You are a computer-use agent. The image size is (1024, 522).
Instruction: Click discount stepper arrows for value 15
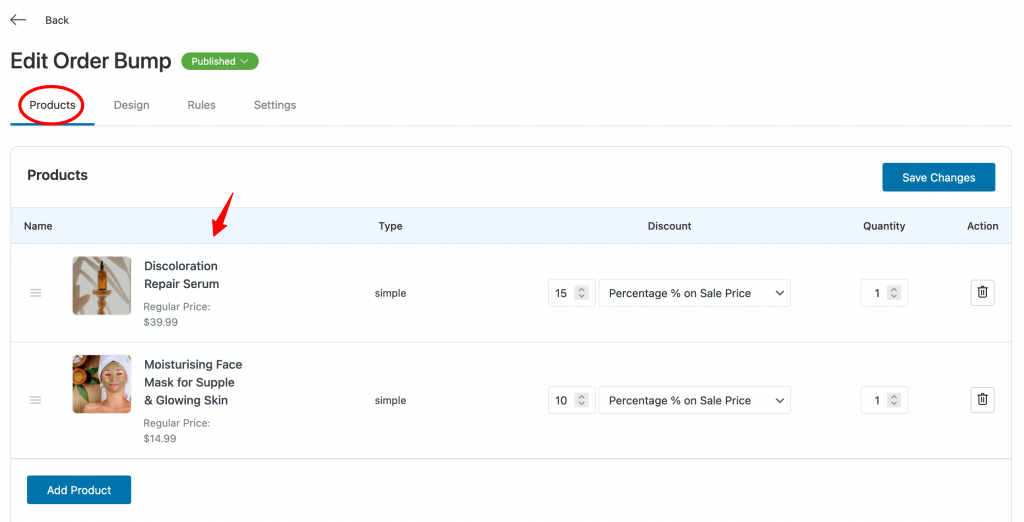(x=581, y=293)
